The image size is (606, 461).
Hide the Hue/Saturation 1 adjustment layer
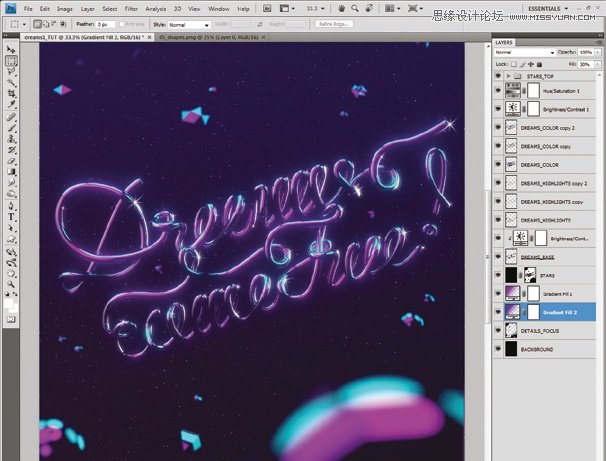coord(498,90)
